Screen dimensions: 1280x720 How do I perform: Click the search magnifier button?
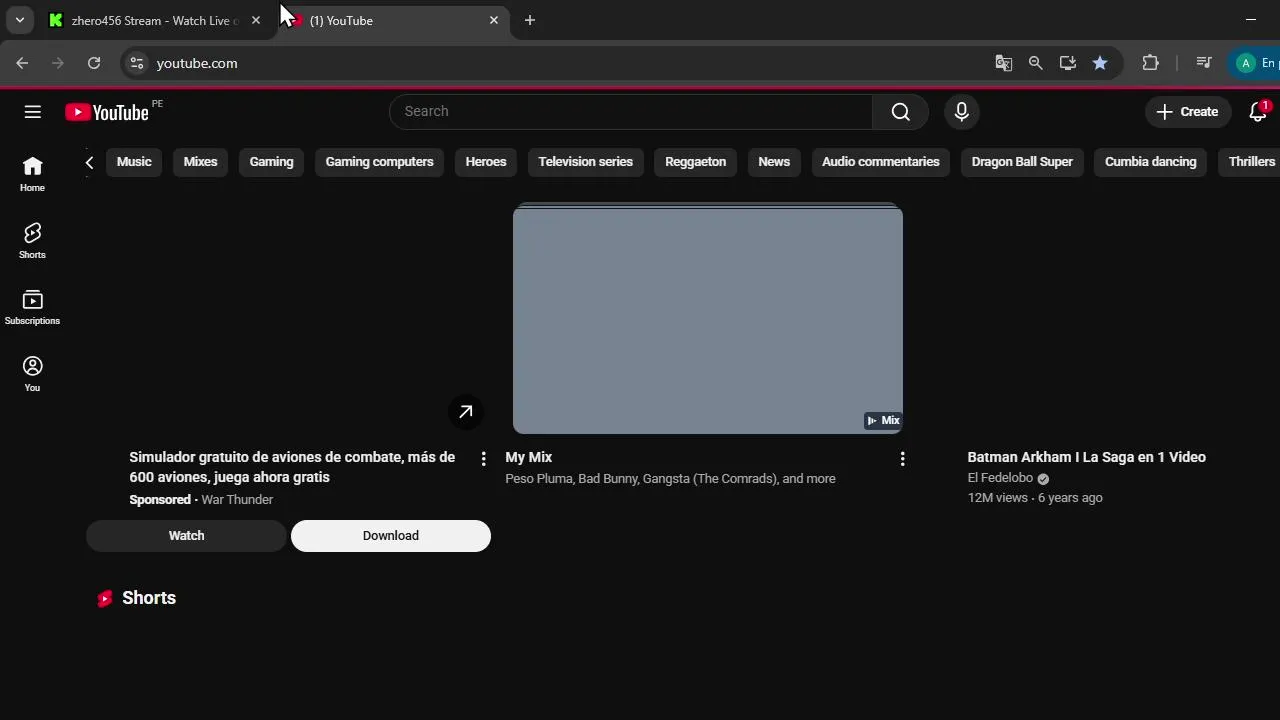pyautogui.click(x=901, y=112)
